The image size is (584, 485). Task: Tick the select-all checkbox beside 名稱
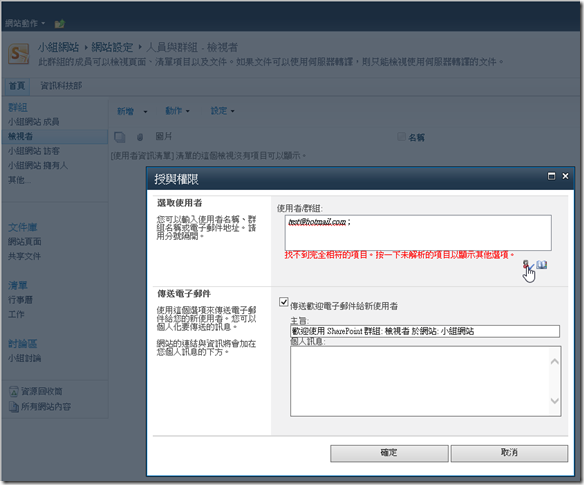pos(402,137)
